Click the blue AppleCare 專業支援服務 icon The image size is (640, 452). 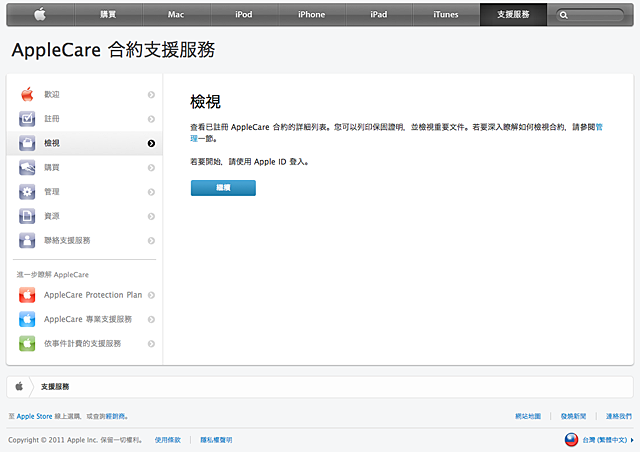click(x=27, y=319)
